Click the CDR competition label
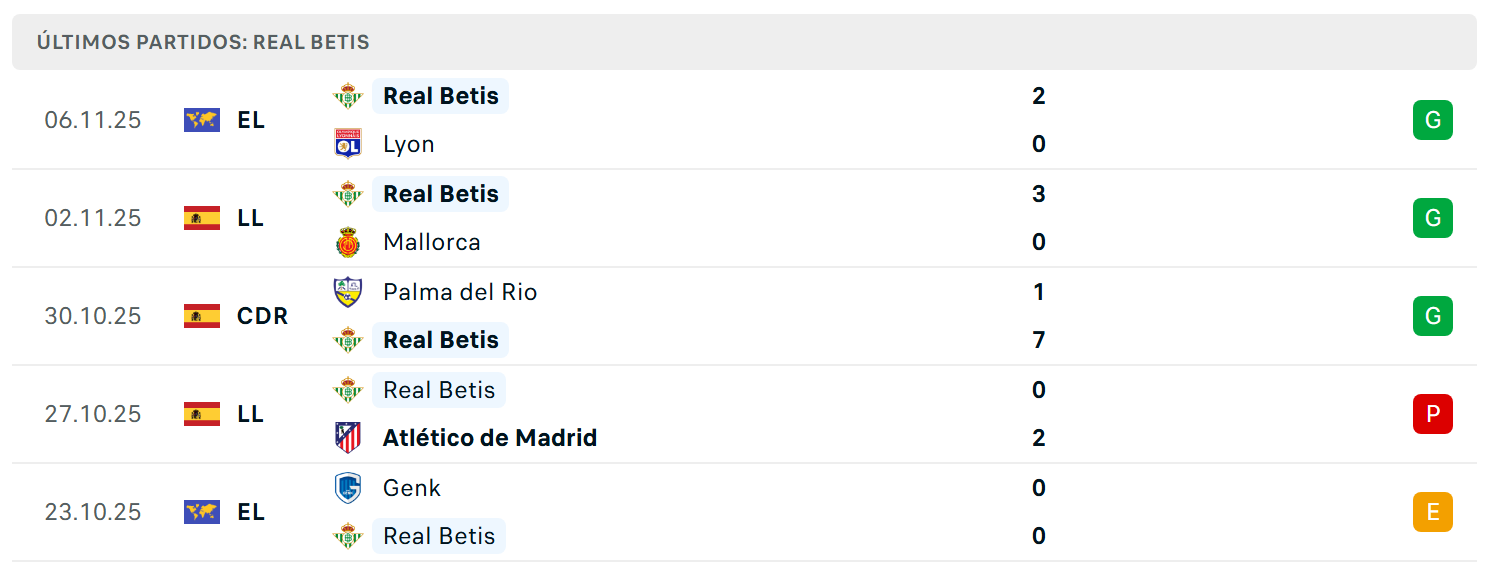Screen dimensions: 1495x575 pos(262,316)
